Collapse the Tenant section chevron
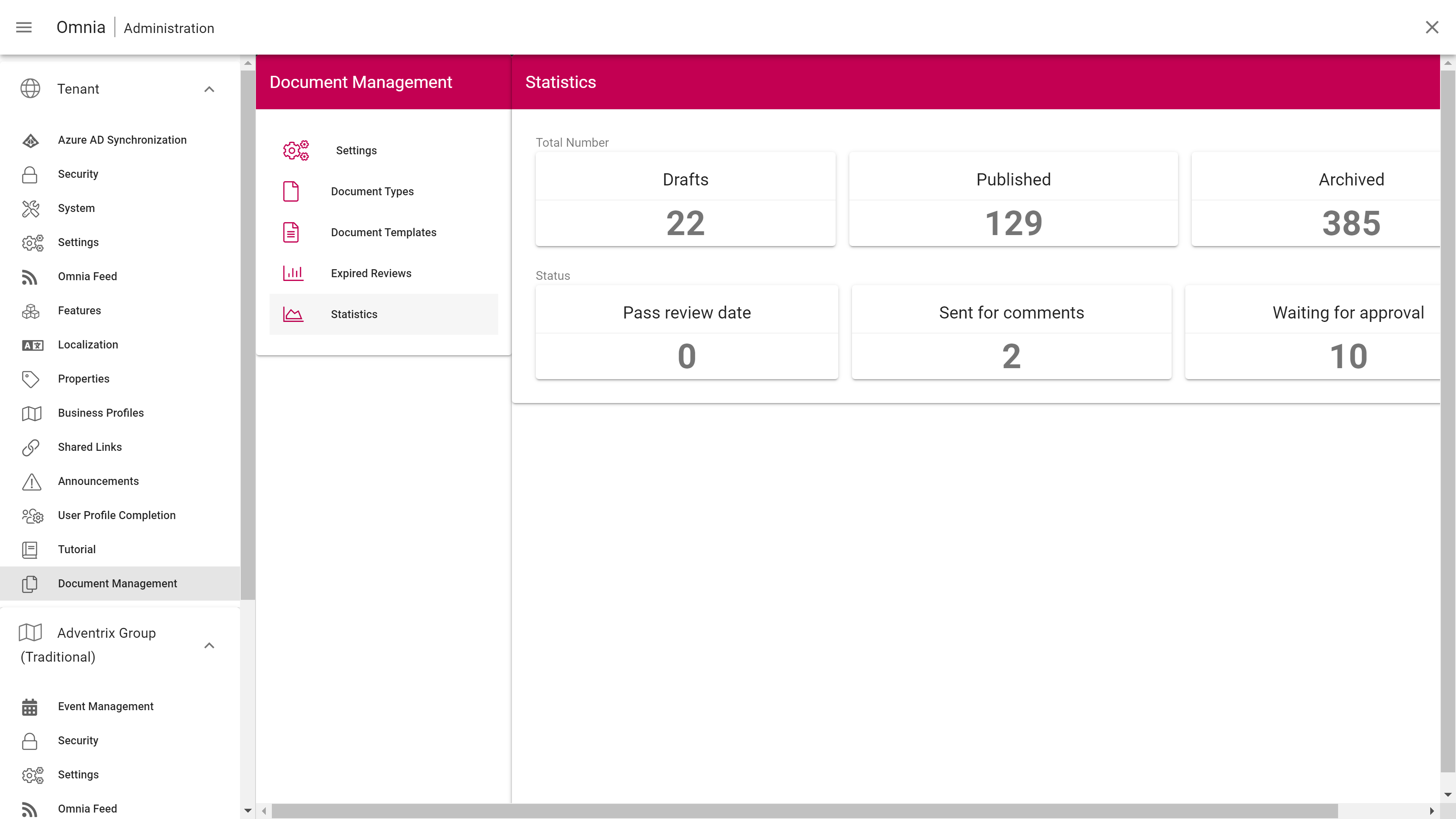The image size is (1456, 819). (209, 89)
